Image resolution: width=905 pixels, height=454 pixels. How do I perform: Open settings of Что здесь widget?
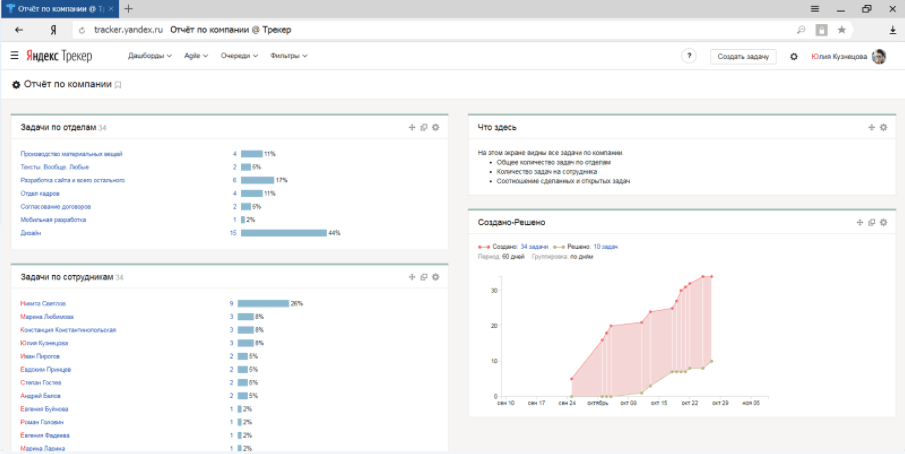click(883, 127)
